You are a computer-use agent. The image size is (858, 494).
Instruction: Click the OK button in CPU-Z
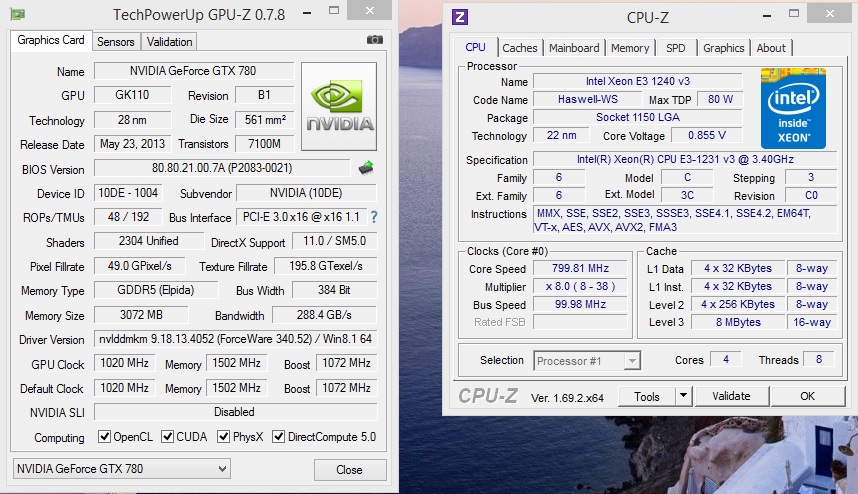pyautogui.click(x=808, y=396)
